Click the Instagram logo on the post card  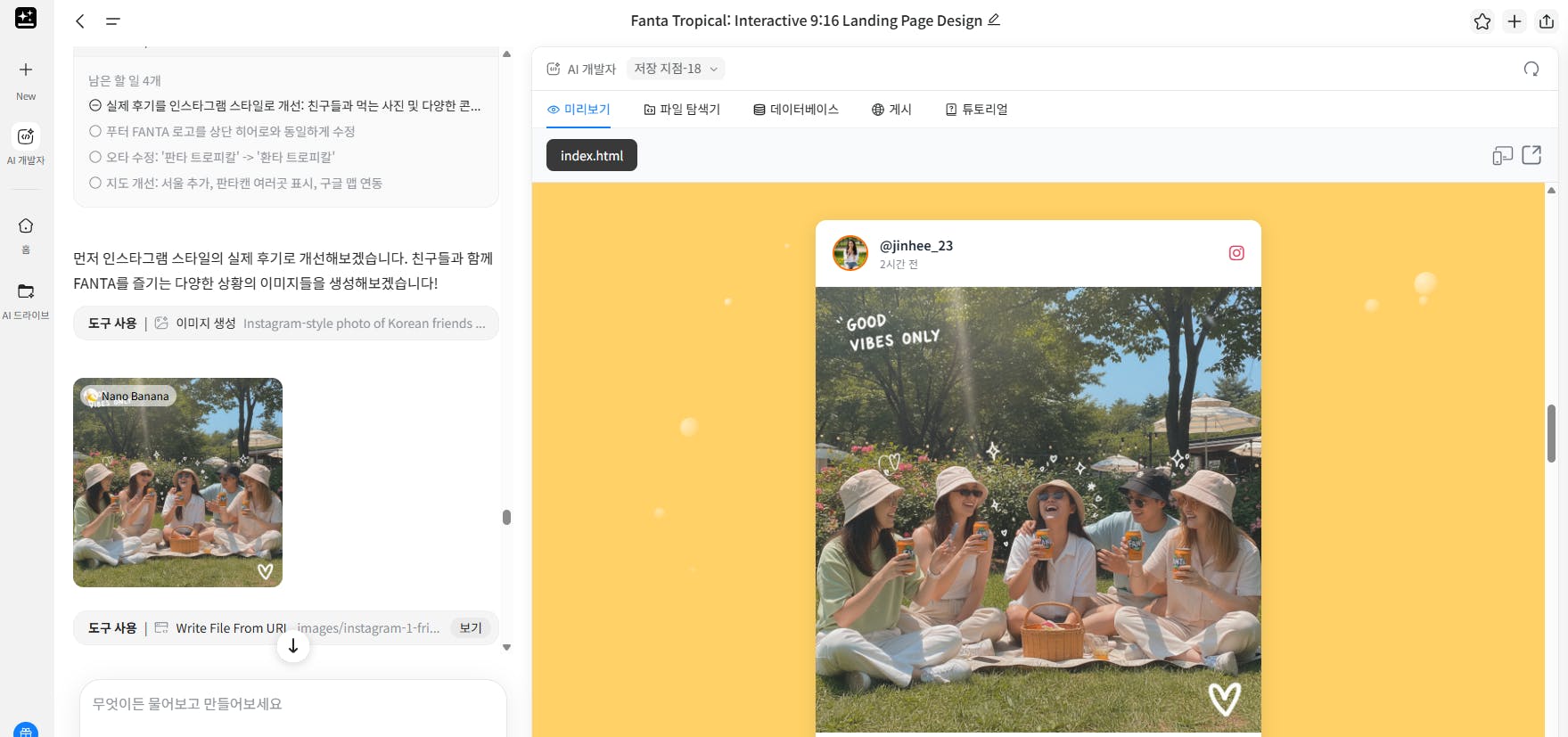click(x=1236, y=253)
